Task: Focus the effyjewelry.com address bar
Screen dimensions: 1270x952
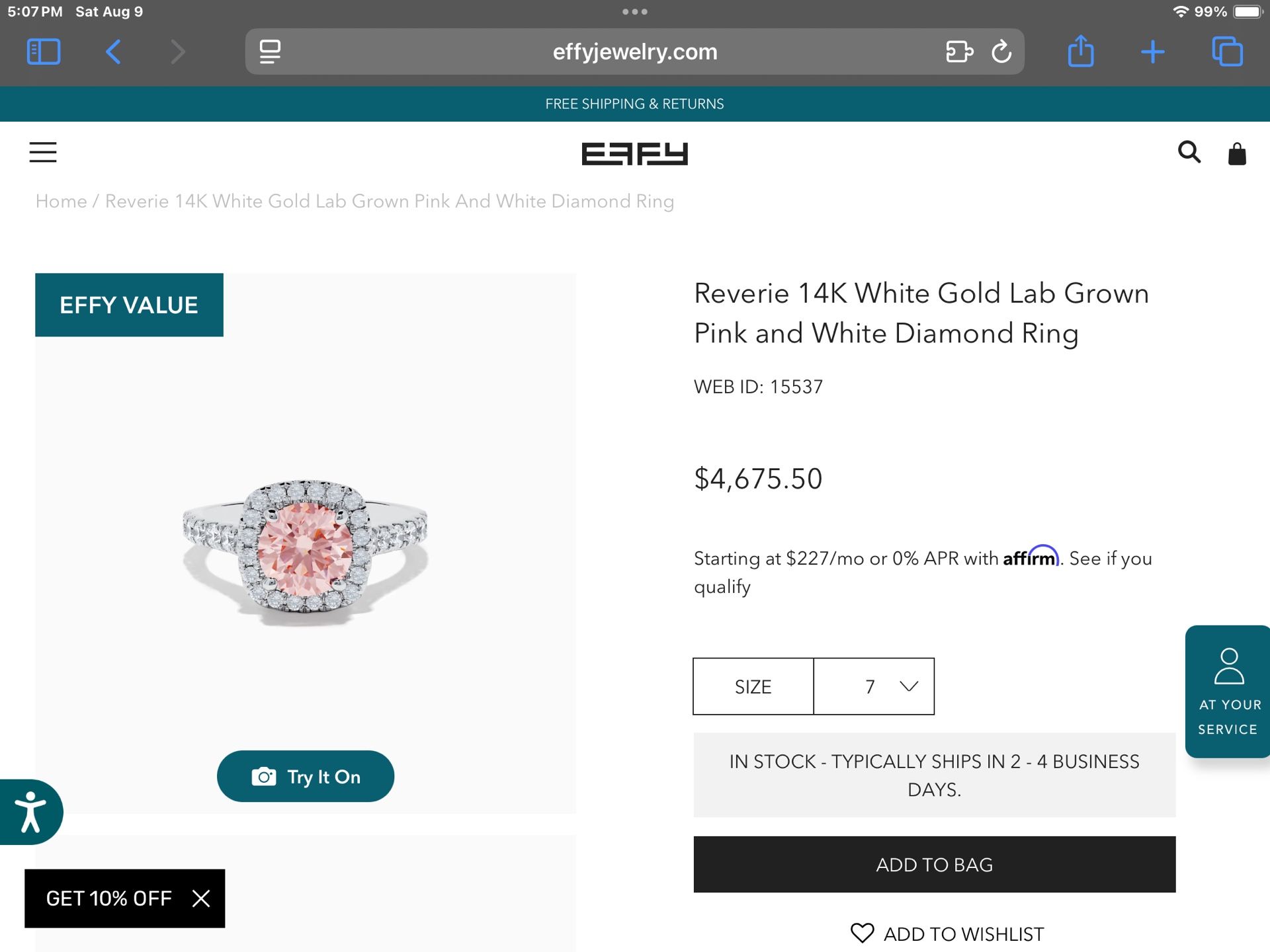Action: tap(634, 52)
